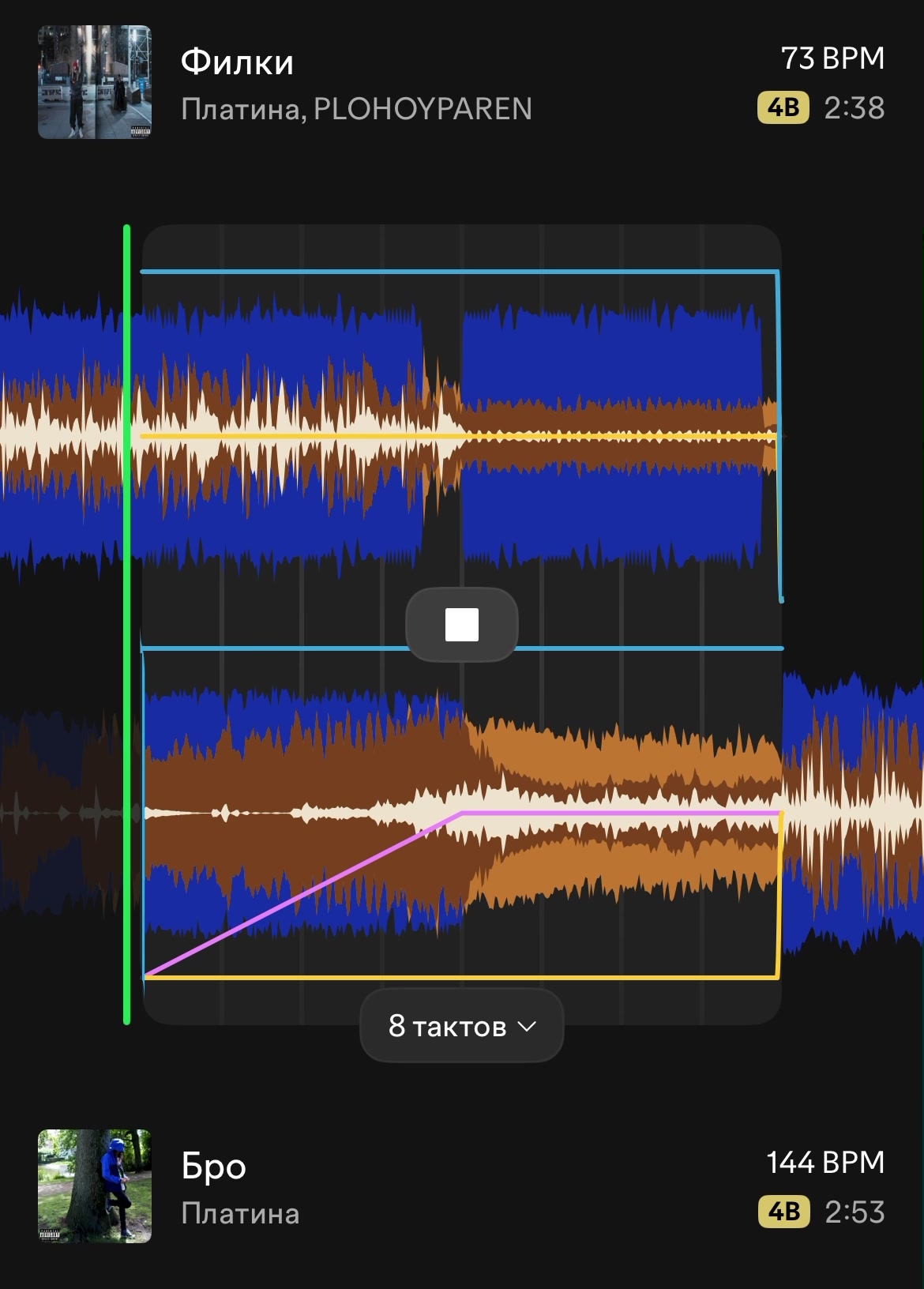Tap the 2:38 track duration

(x=855, y=108)
